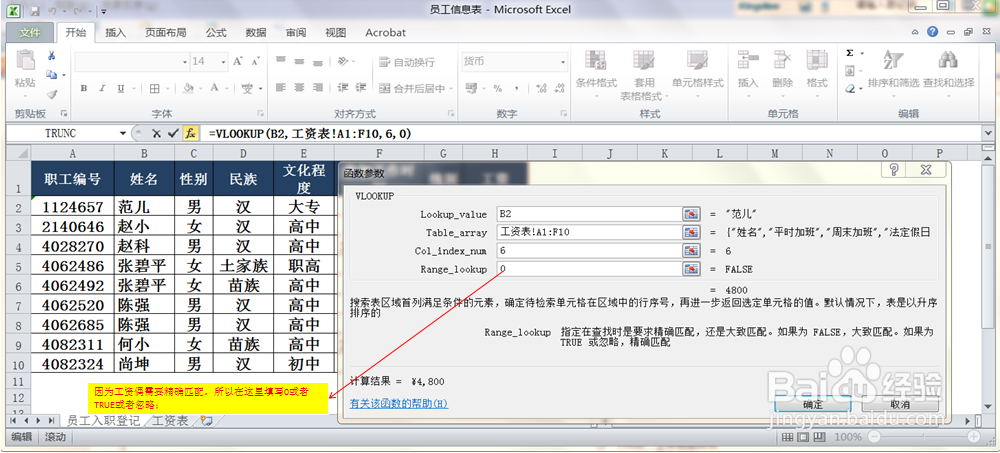Collapse dialog via Lookup_value range selector

(690, 214)
